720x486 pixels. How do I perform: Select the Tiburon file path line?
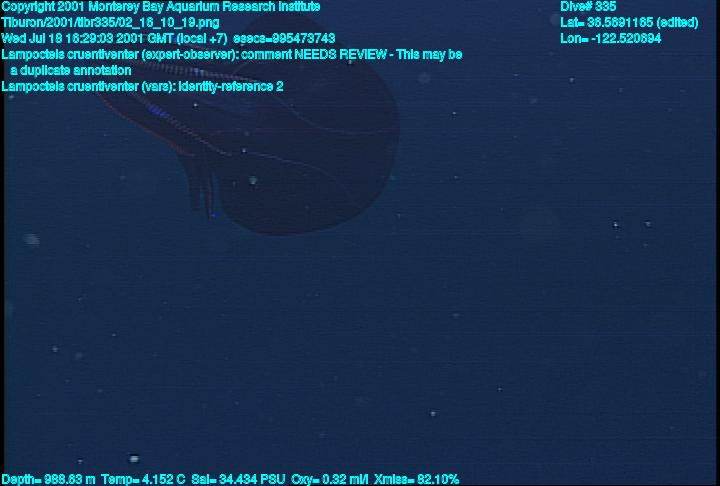tap(110, 23)
